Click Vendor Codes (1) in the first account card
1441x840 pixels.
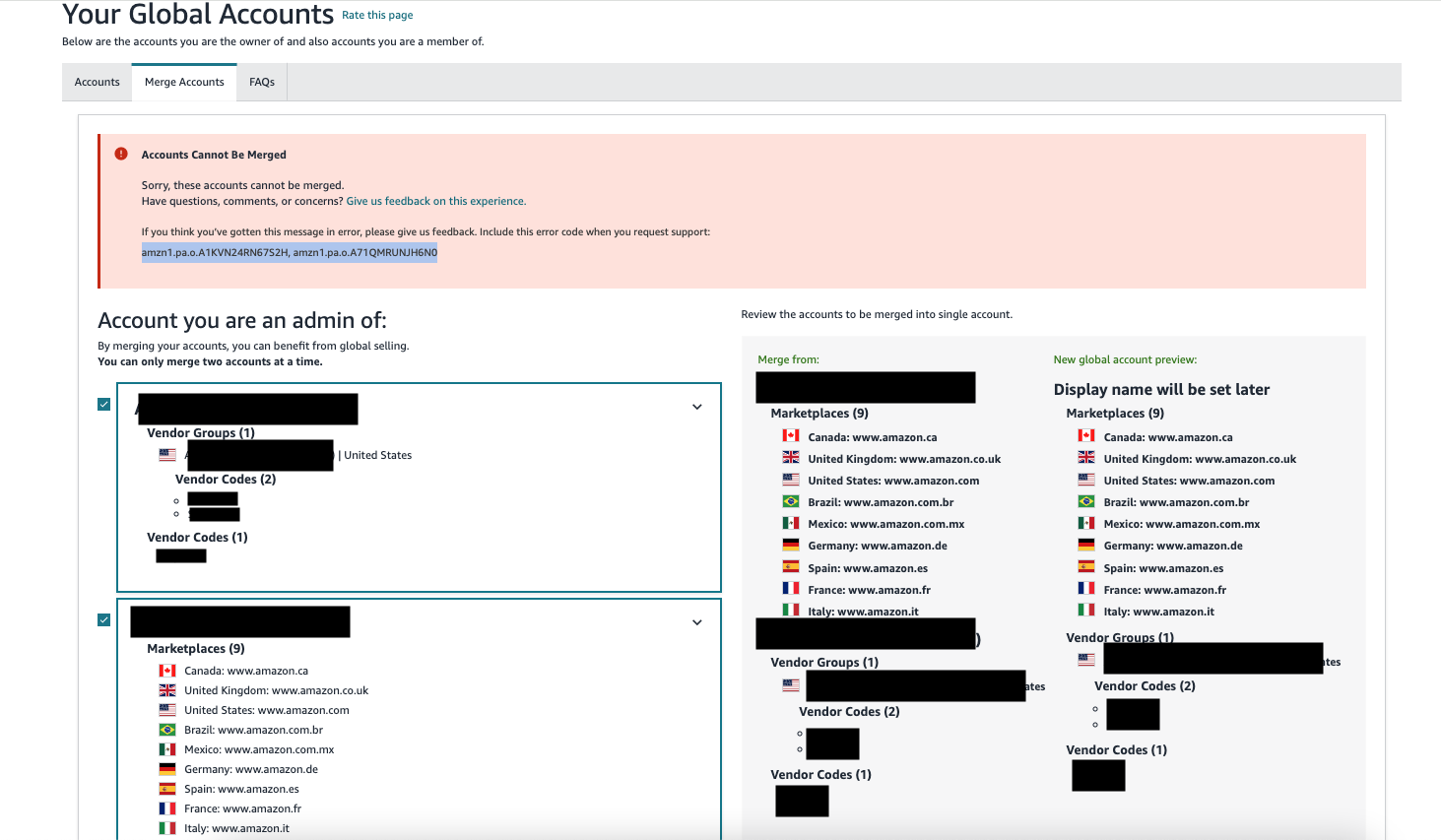click(x=197, y=538)
